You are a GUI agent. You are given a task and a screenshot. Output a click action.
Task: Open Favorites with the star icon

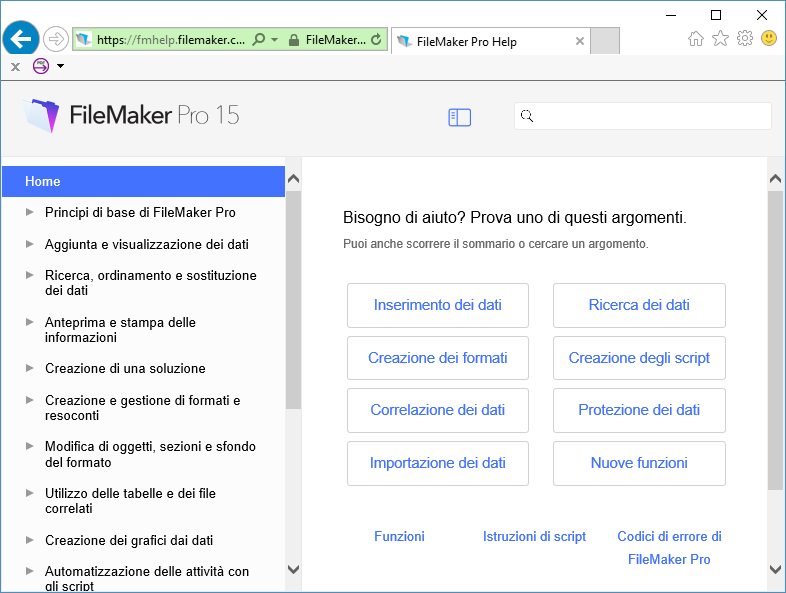pos(720,39)
